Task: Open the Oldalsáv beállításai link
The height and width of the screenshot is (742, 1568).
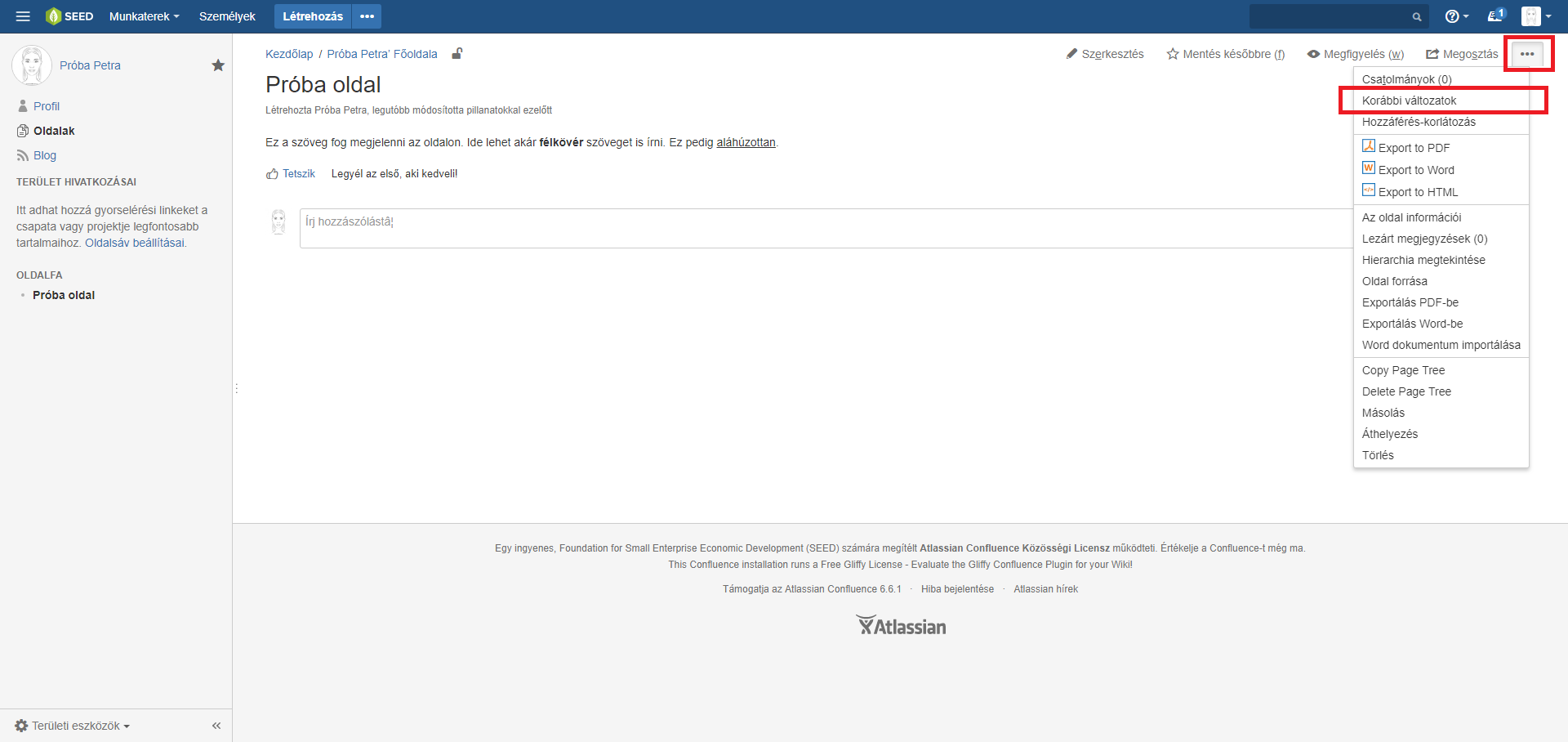Action: (135, 243)
